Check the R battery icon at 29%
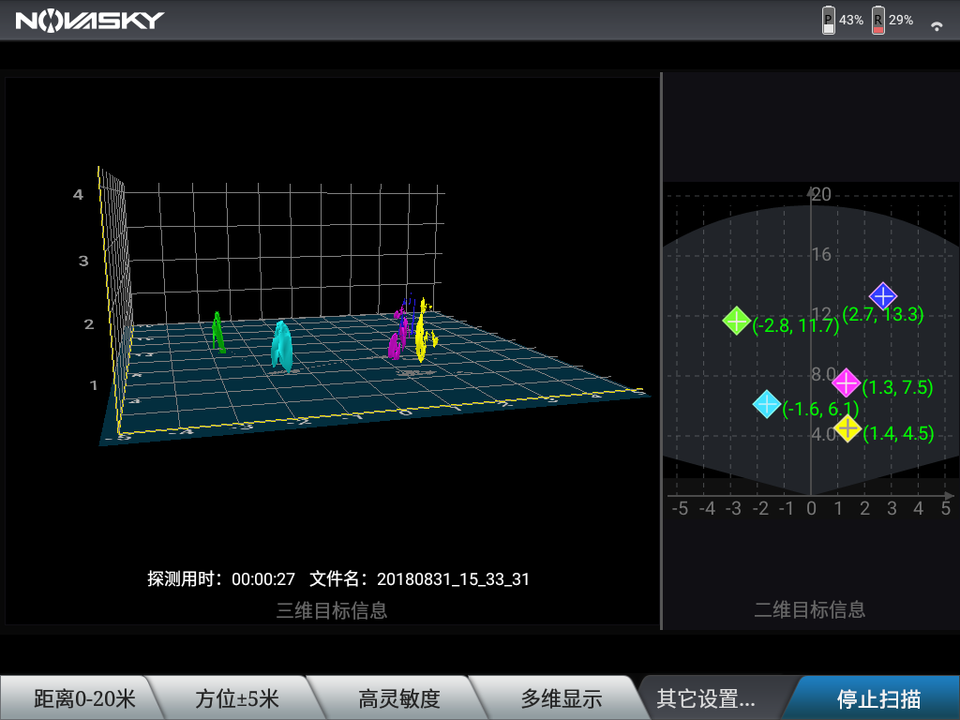960x720 pixels. click(x=879, y=20)
